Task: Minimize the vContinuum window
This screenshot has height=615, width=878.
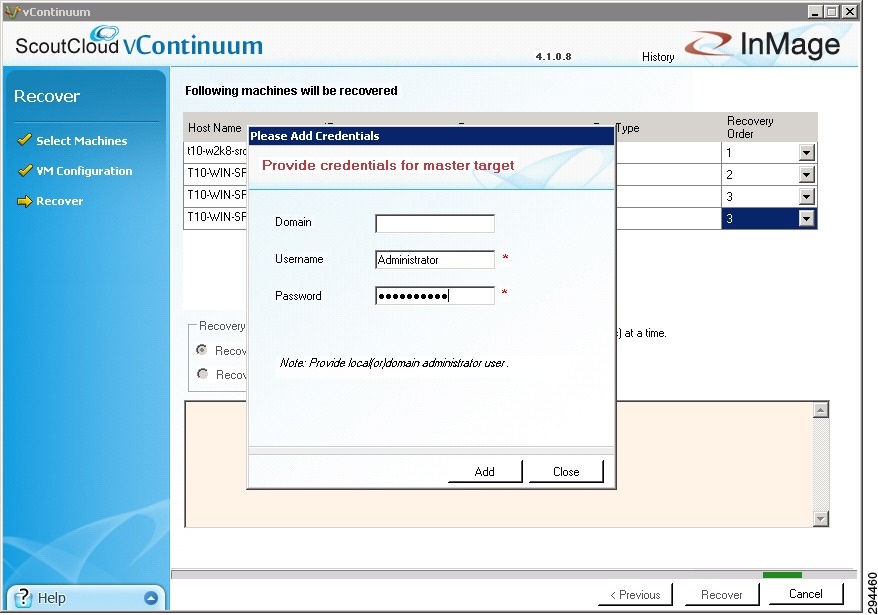Action: pyautogui.click(x=815, y=11)
